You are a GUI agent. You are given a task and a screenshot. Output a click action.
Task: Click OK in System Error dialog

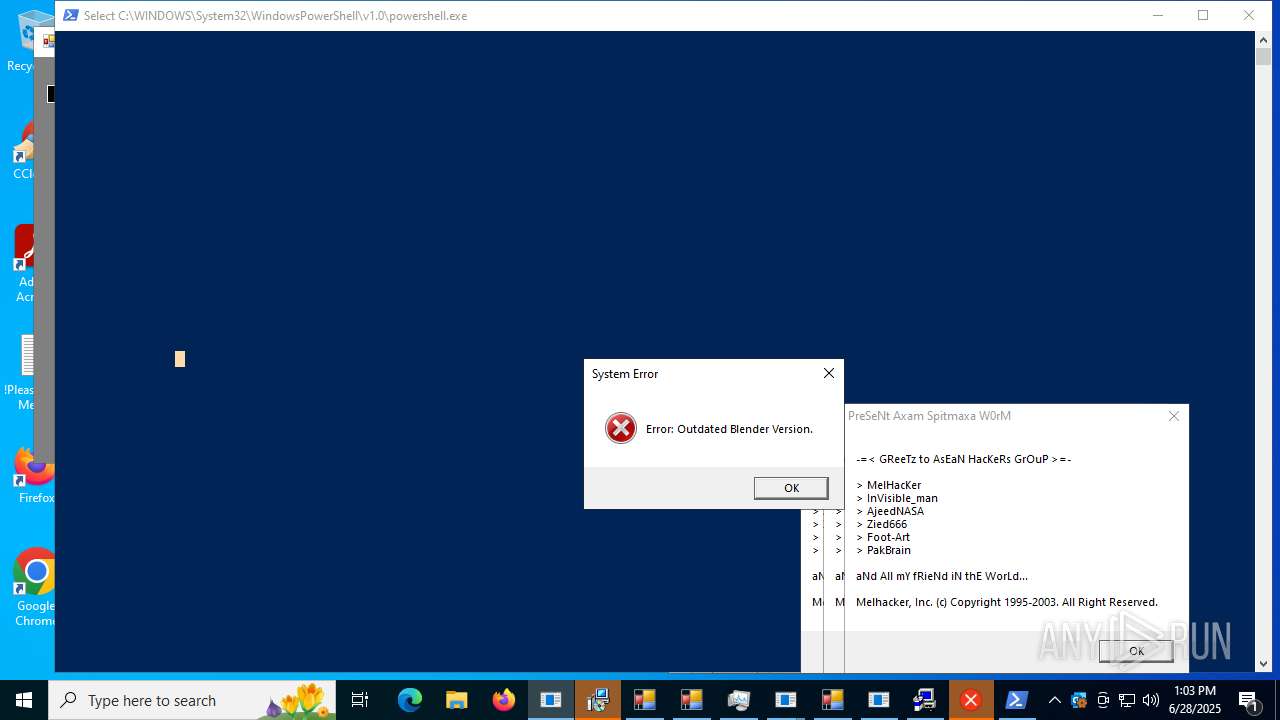click(x=791, y=488)
